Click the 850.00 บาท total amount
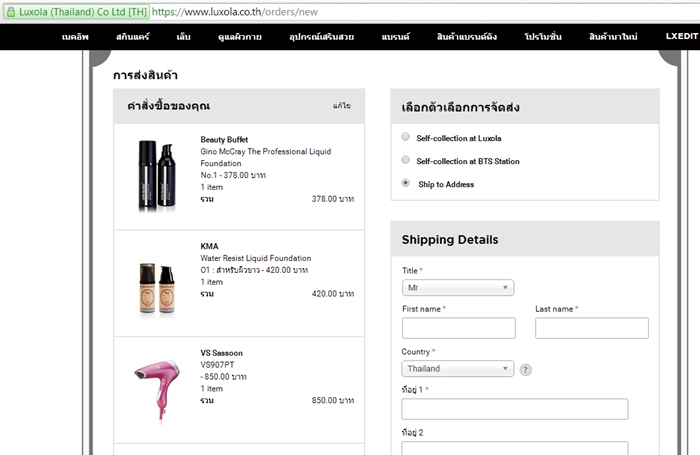 coord(333,401)
